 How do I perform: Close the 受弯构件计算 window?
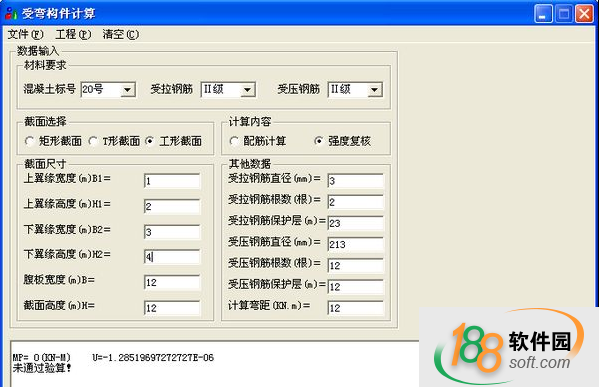tap(584, 14)
